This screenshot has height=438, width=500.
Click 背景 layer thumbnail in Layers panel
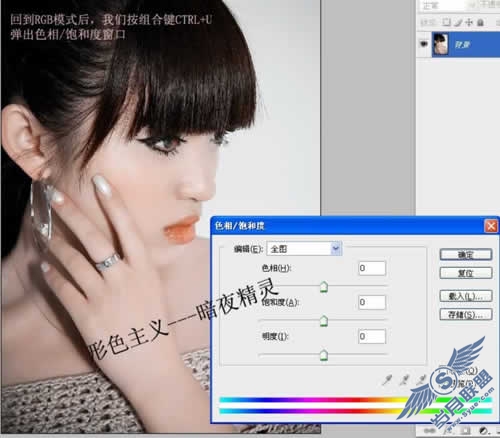click(x=440, y=44)
